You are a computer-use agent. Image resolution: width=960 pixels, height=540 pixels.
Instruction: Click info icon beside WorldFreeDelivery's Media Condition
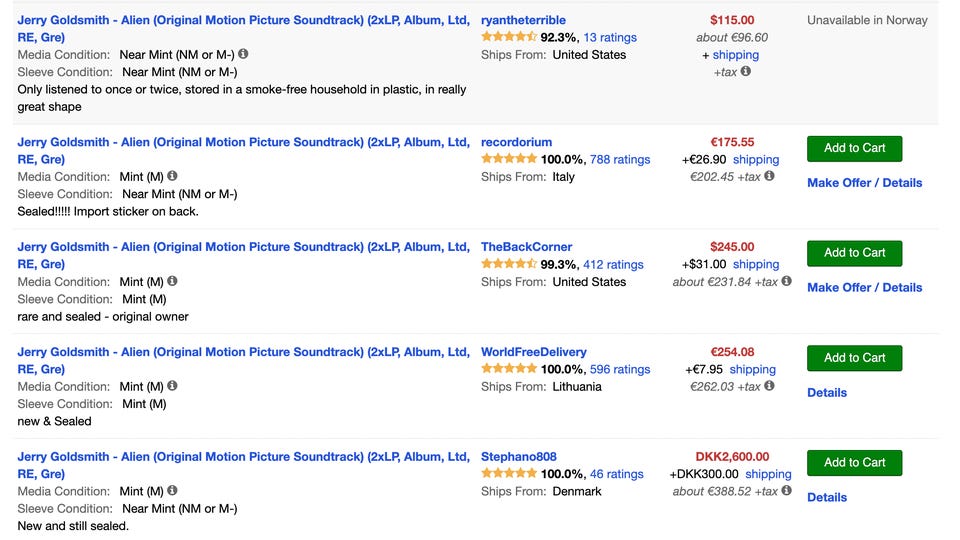point(172,386)
